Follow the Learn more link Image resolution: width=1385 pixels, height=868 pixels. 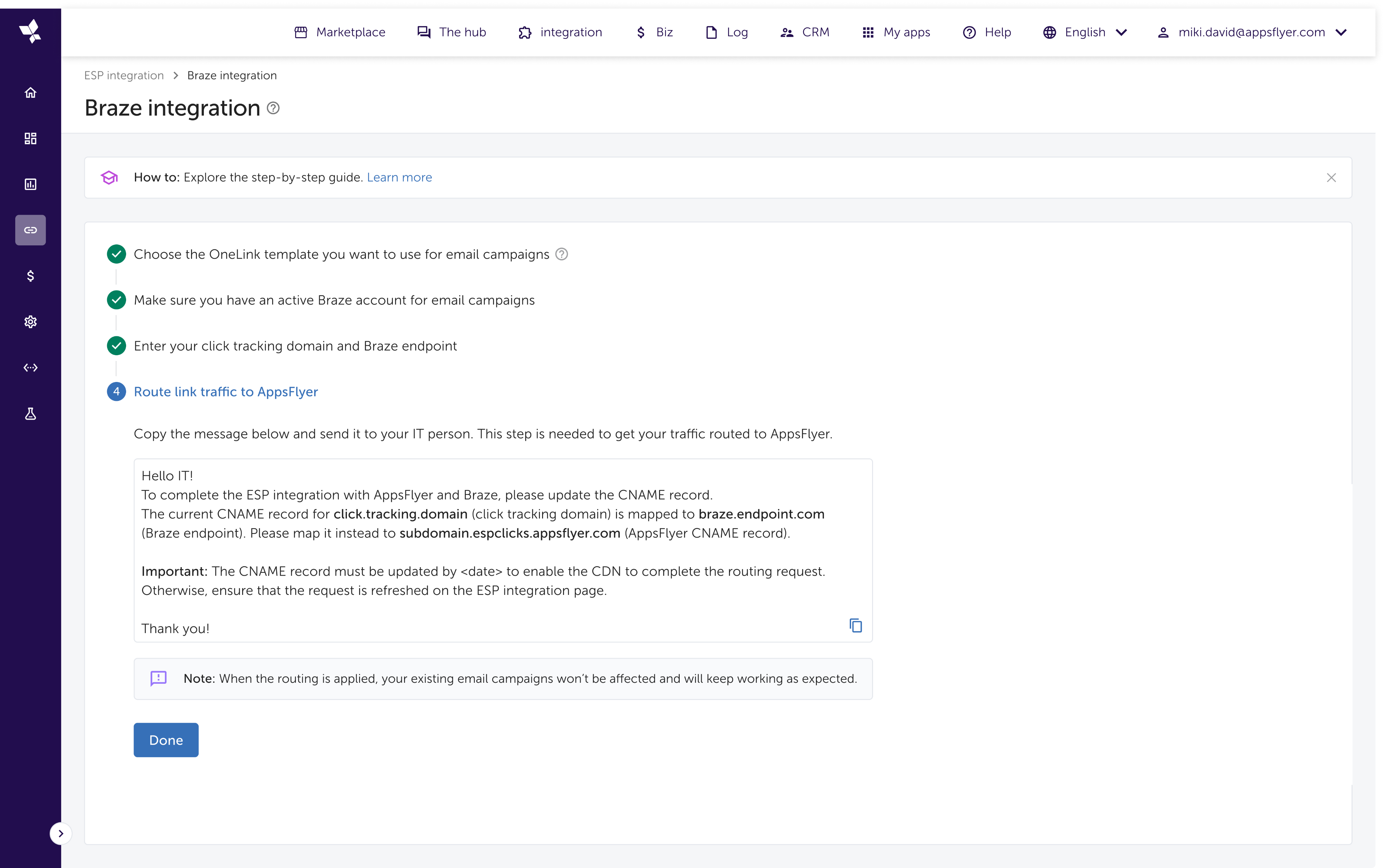(x=399, y=177)
